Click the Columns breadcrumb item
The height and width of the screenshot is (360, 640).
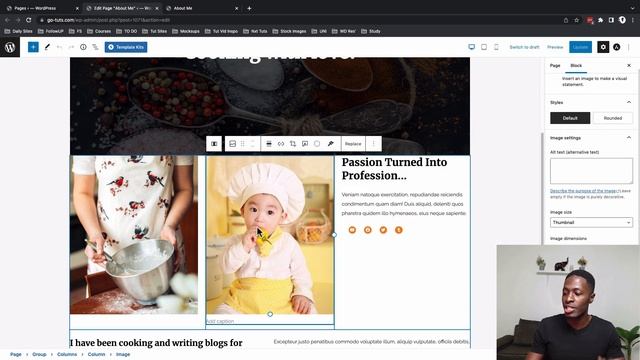(x=67, y=354)
